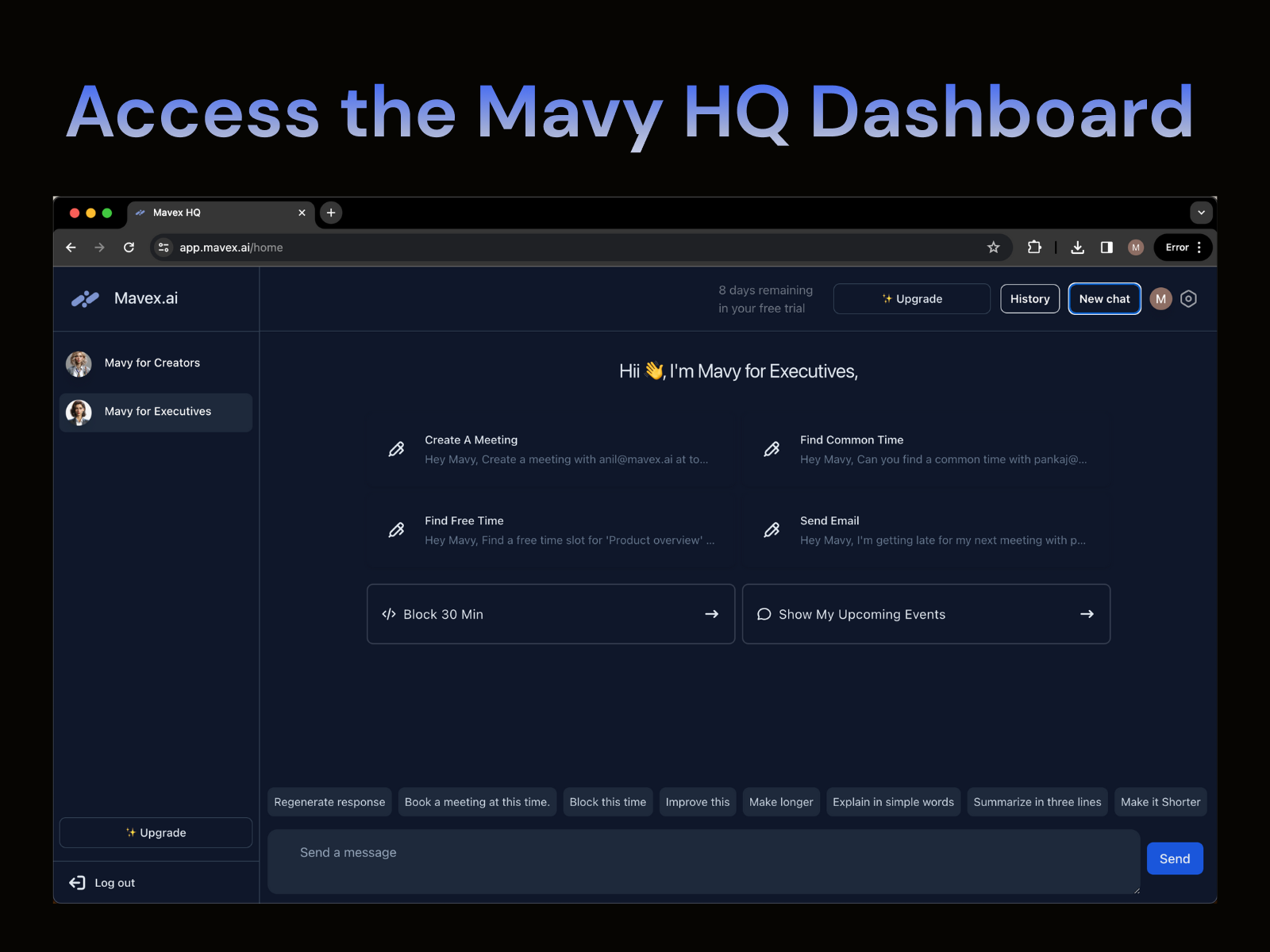Select Regenerate response chip

pyautogui.click(x=329, y=802)
